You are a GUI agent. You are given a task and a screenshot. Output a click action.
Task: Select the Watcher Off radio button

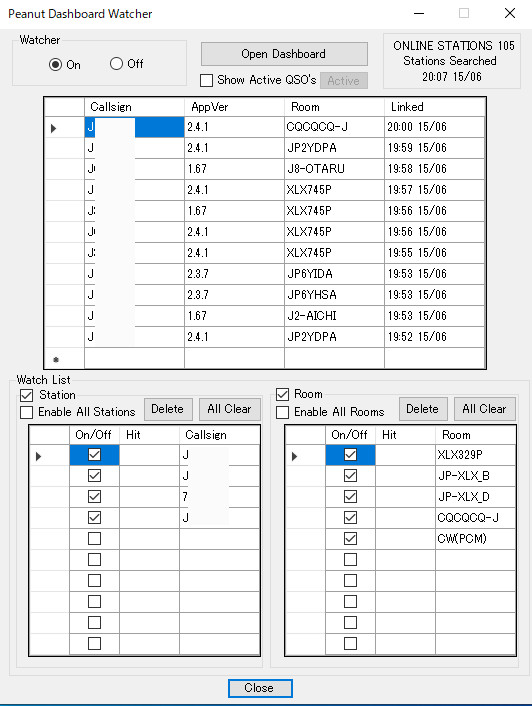tap(116, 63)
